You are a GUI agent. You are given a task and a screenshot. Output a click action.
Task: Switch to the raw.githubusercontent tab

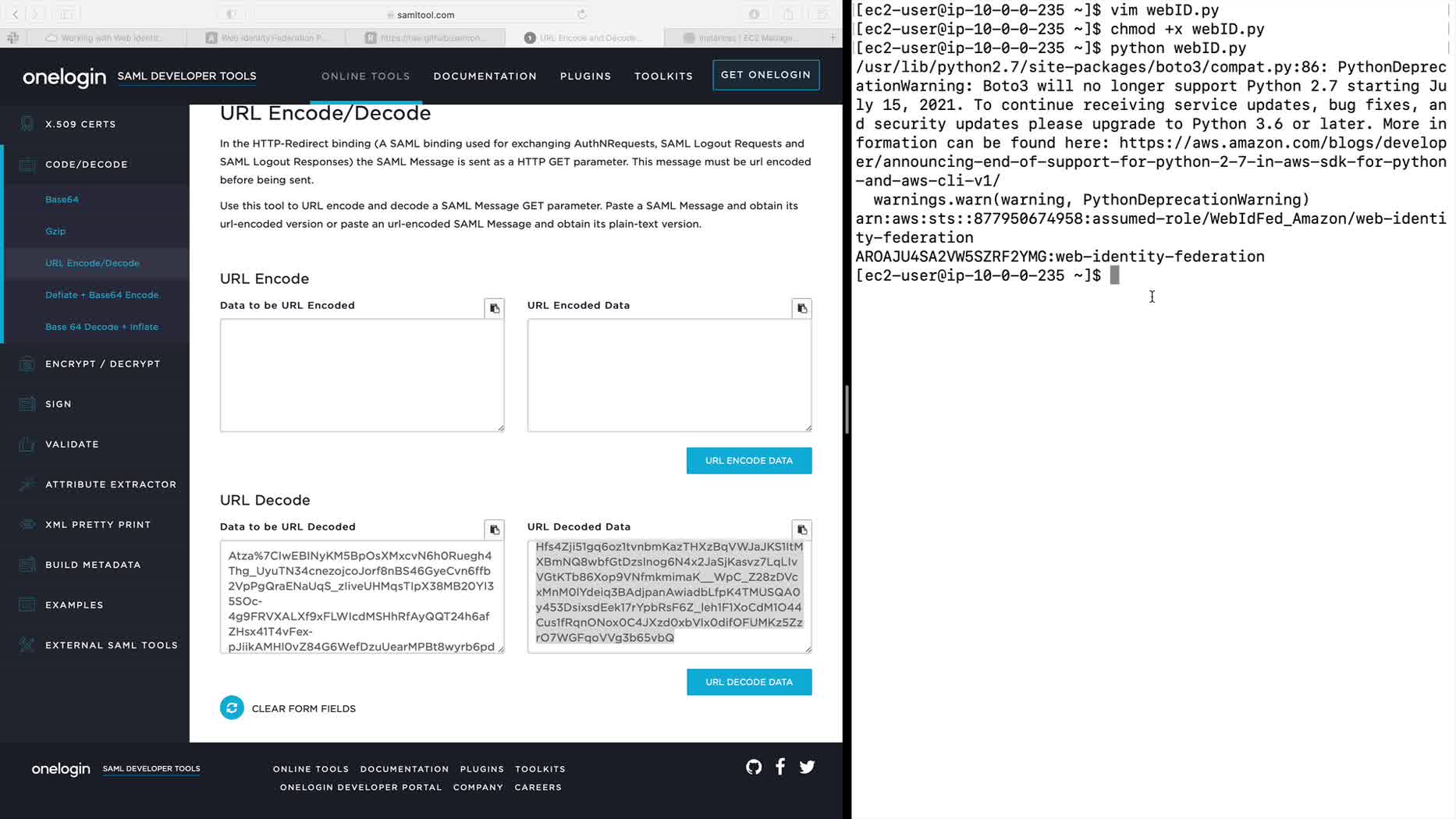click(x=426, y=37)
